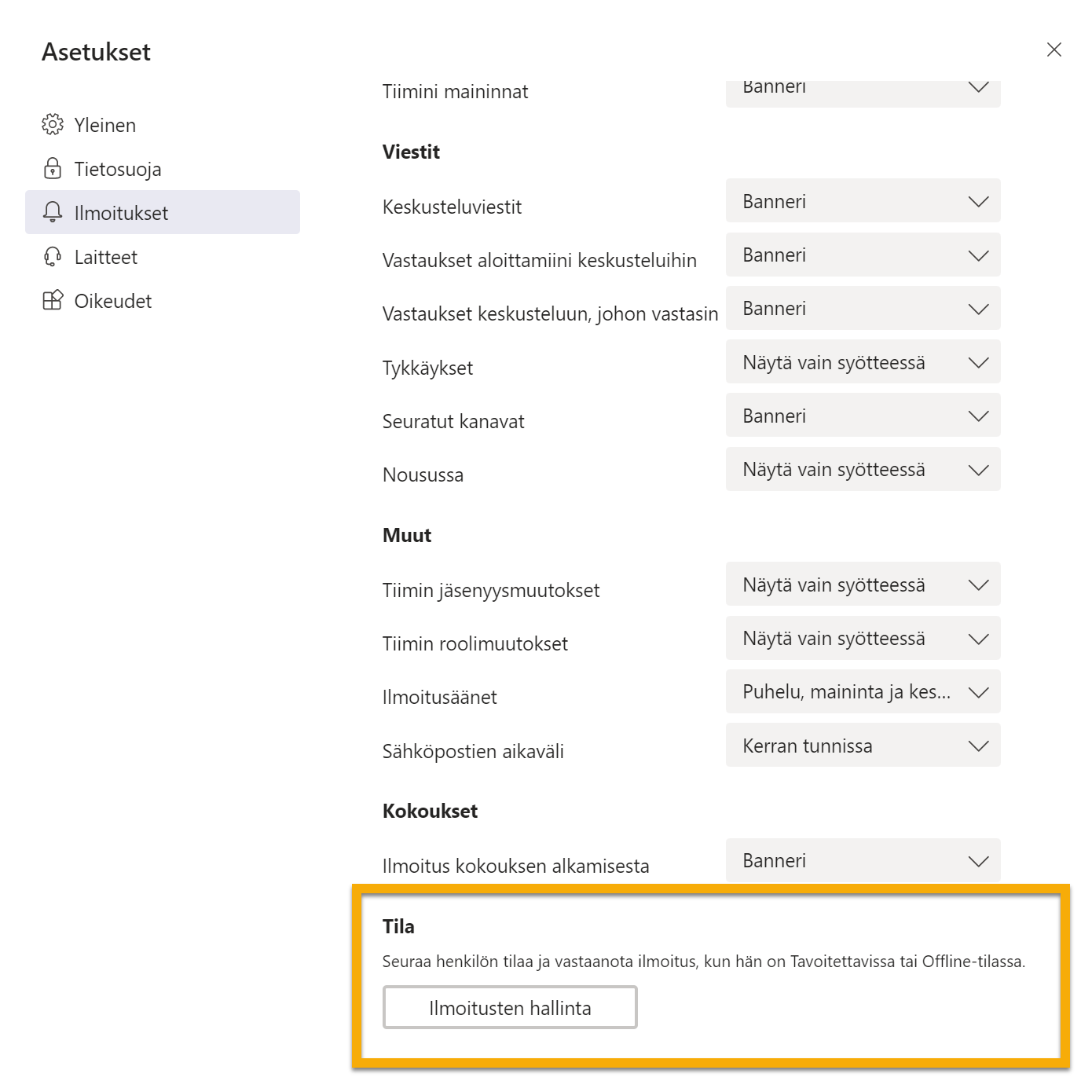Switch to the Tietosuoja section
This screenshot has height=1092, width=1092.
(x=117, y=169)
